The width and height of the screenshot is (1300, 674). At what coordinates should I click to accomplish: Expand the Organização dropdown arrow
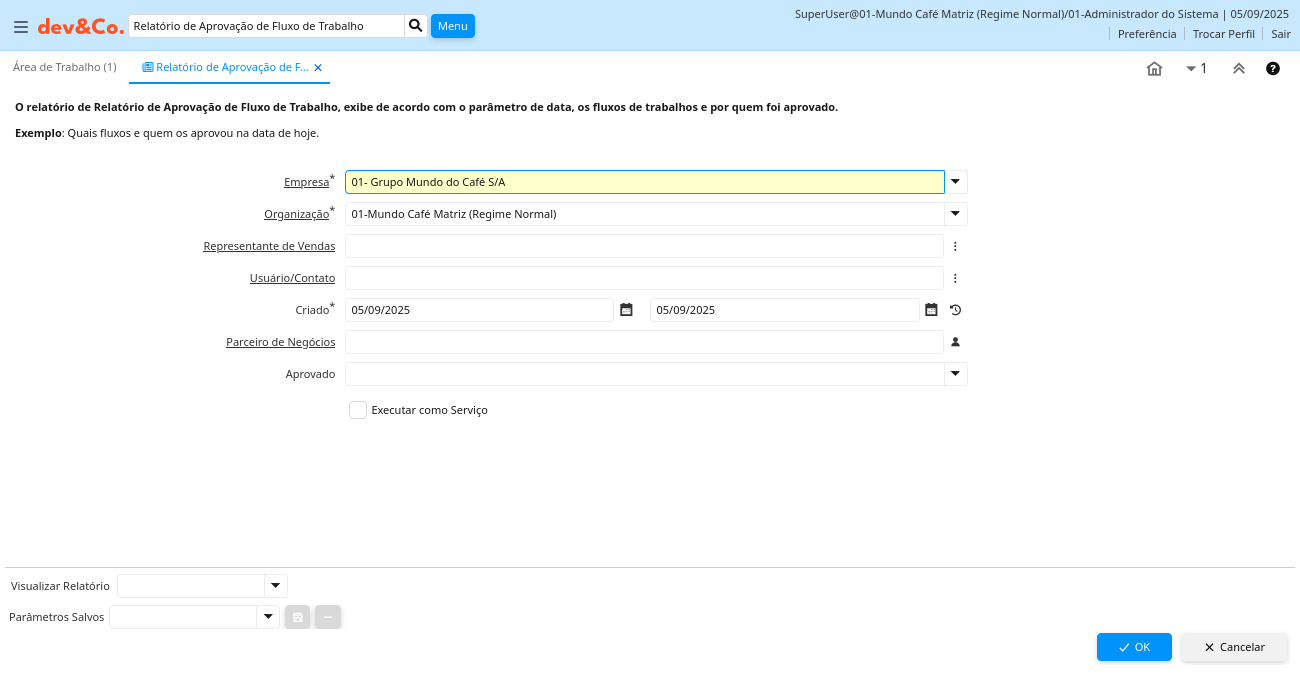[956, 214]
